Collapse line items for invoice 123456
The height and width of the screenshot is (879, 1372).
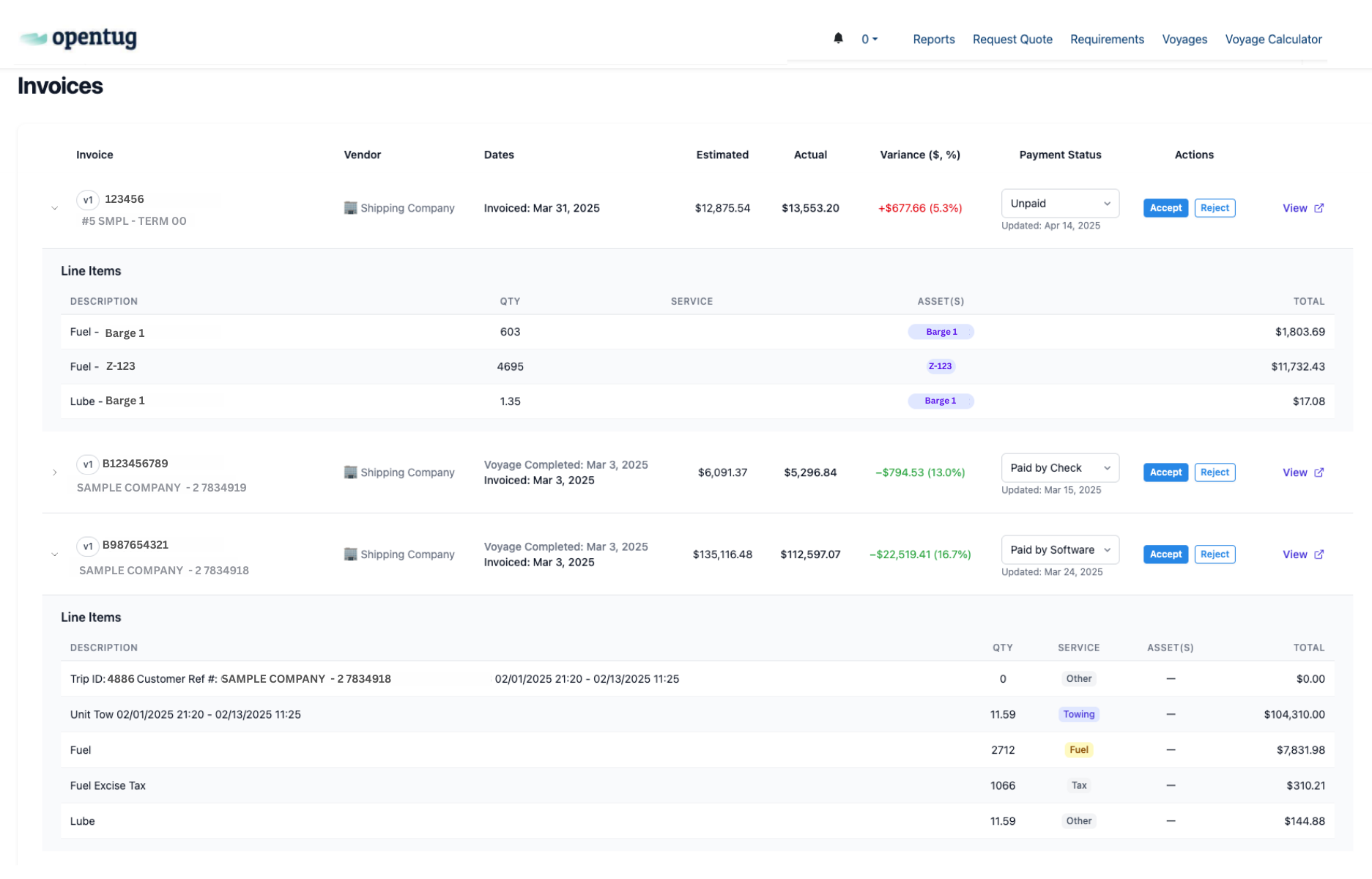pos(54,207)
